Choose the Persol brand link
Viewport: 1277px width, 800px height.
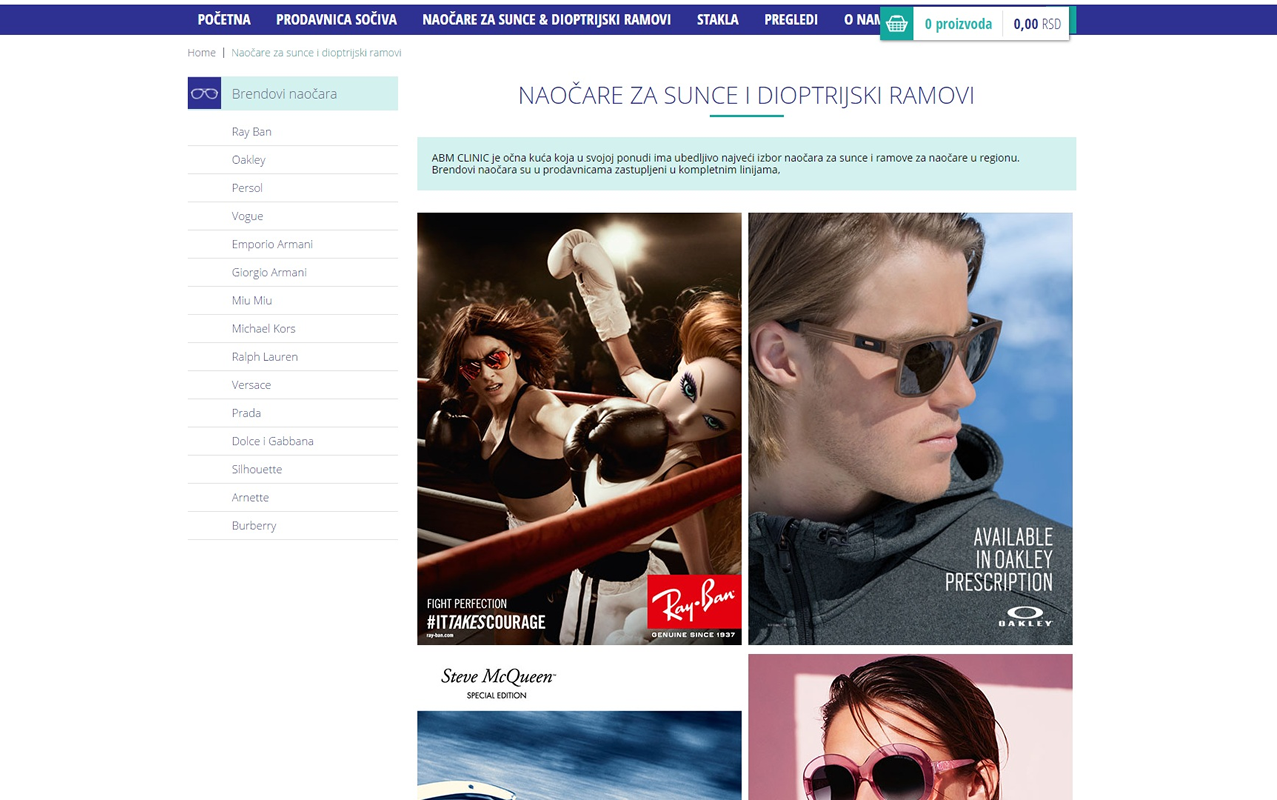247,188
